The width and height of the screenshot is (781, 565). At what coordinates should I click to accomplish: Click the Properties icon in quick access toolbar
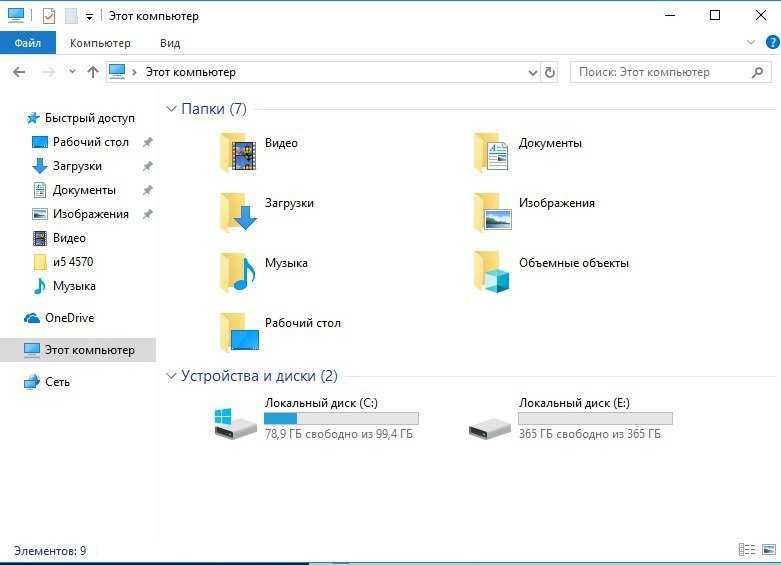tap(49, 16)
